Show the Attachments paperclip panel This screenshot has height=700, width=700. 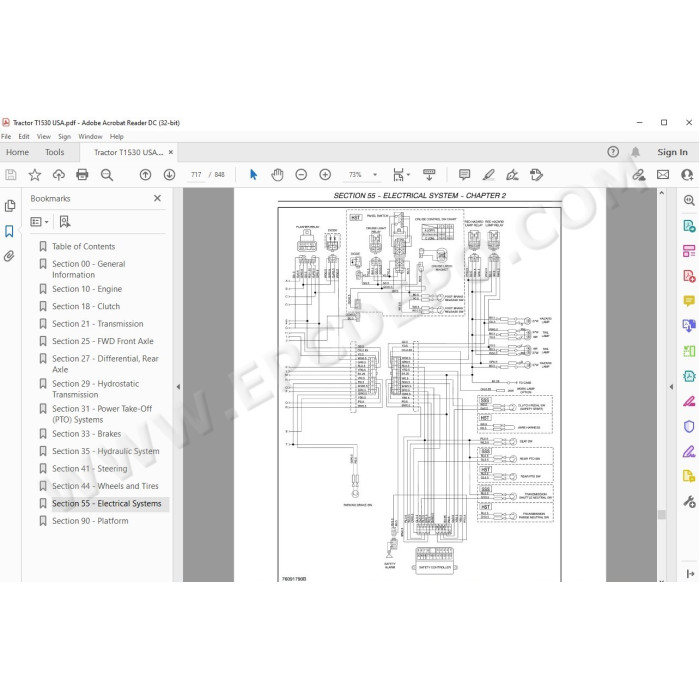9,256
